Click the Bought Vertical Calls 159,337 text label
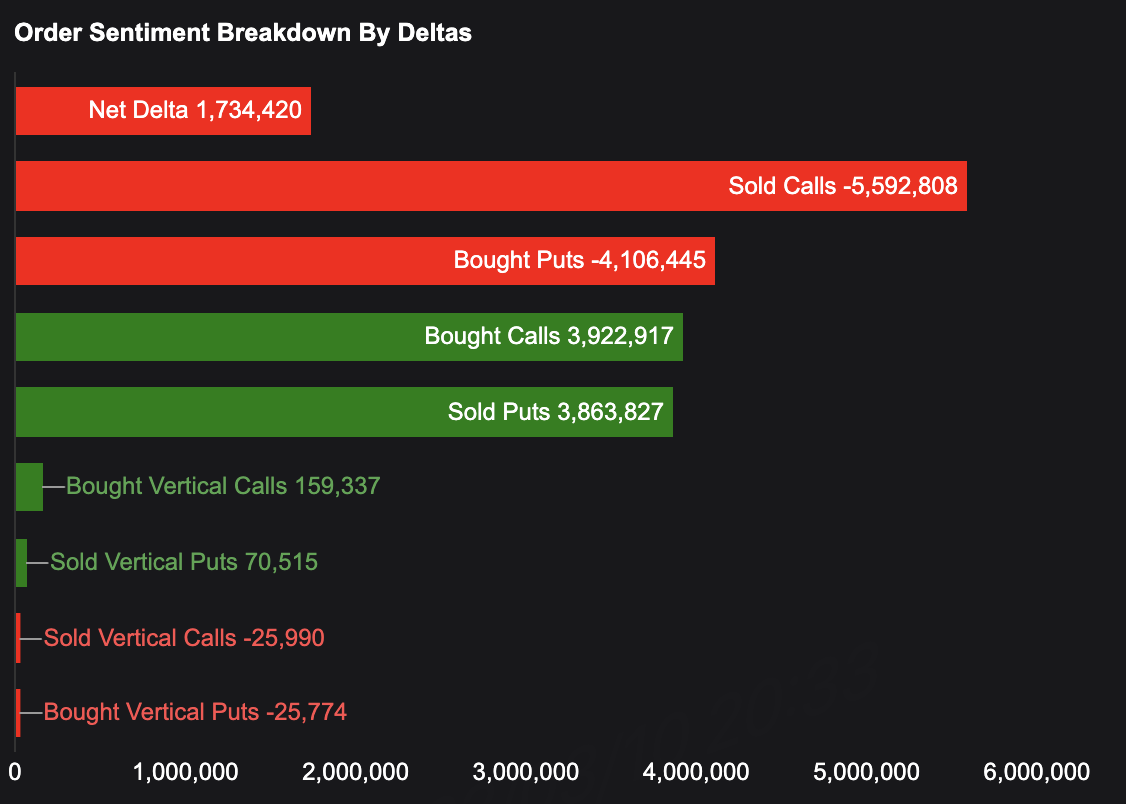Viewport: 1126px width, 804px height. [x=223, y=487]
